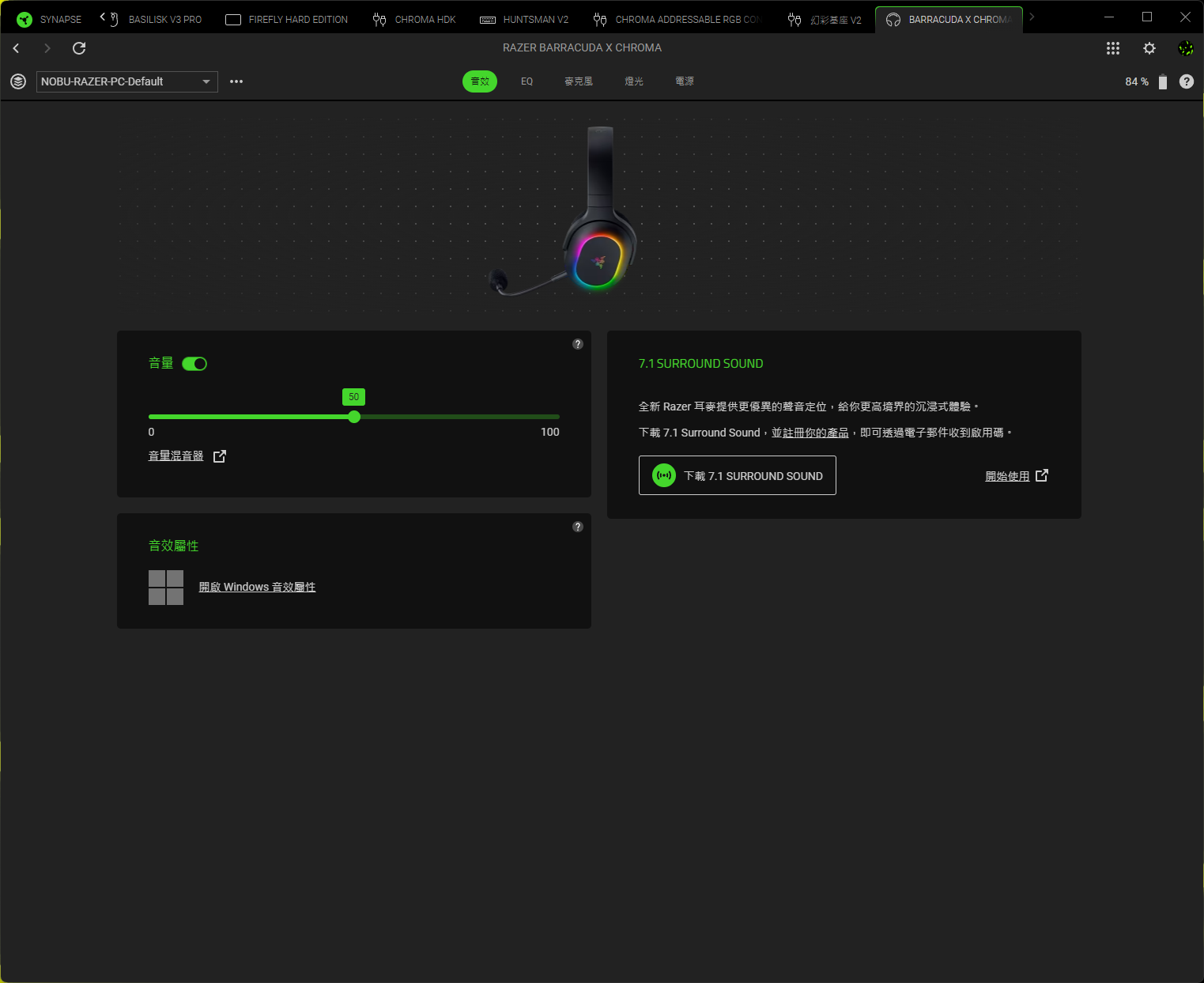Click external link icon beside 音量混音器
Screen dimensions: 1204x983
[220, 456]
